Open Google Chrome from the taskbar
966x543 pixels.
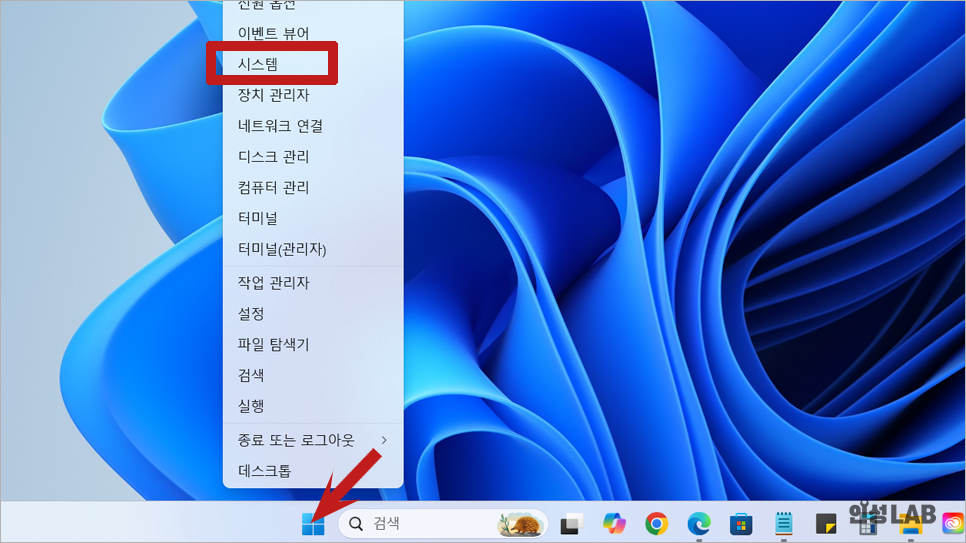coord(656,524)
